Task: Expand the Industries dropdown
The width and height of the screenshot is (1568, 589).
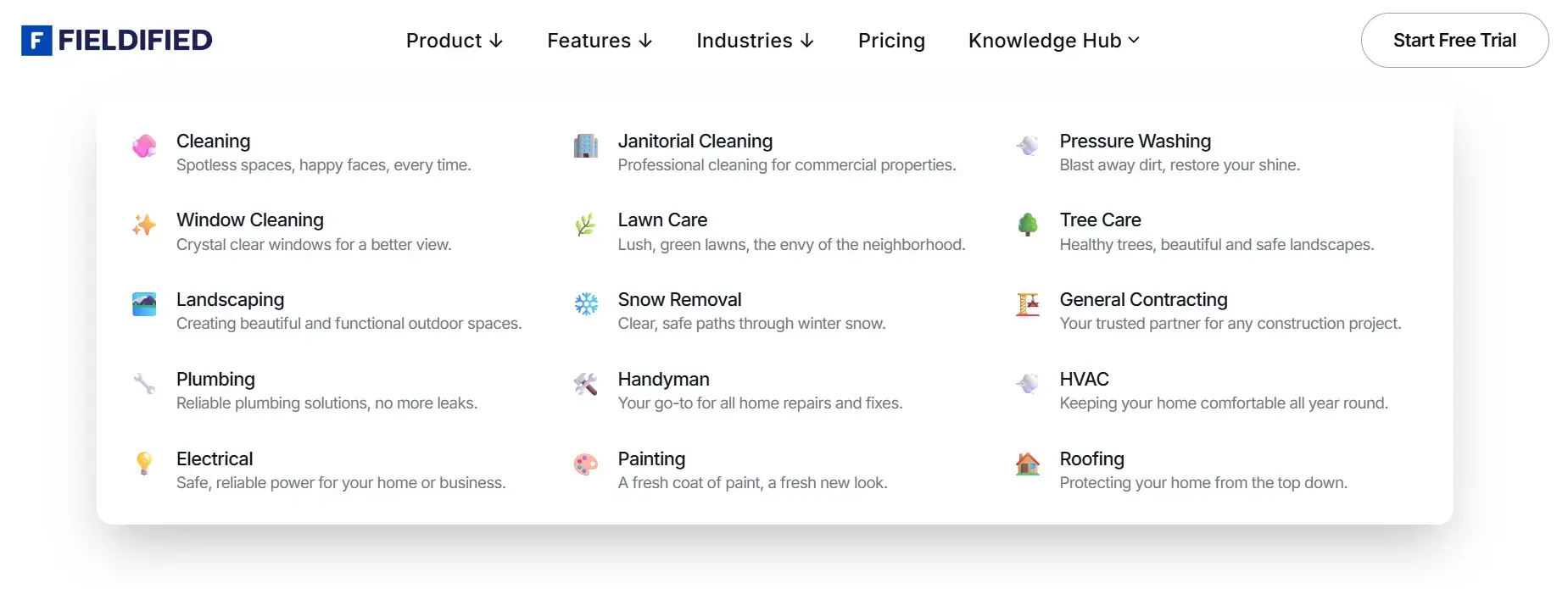Action: 754,40
